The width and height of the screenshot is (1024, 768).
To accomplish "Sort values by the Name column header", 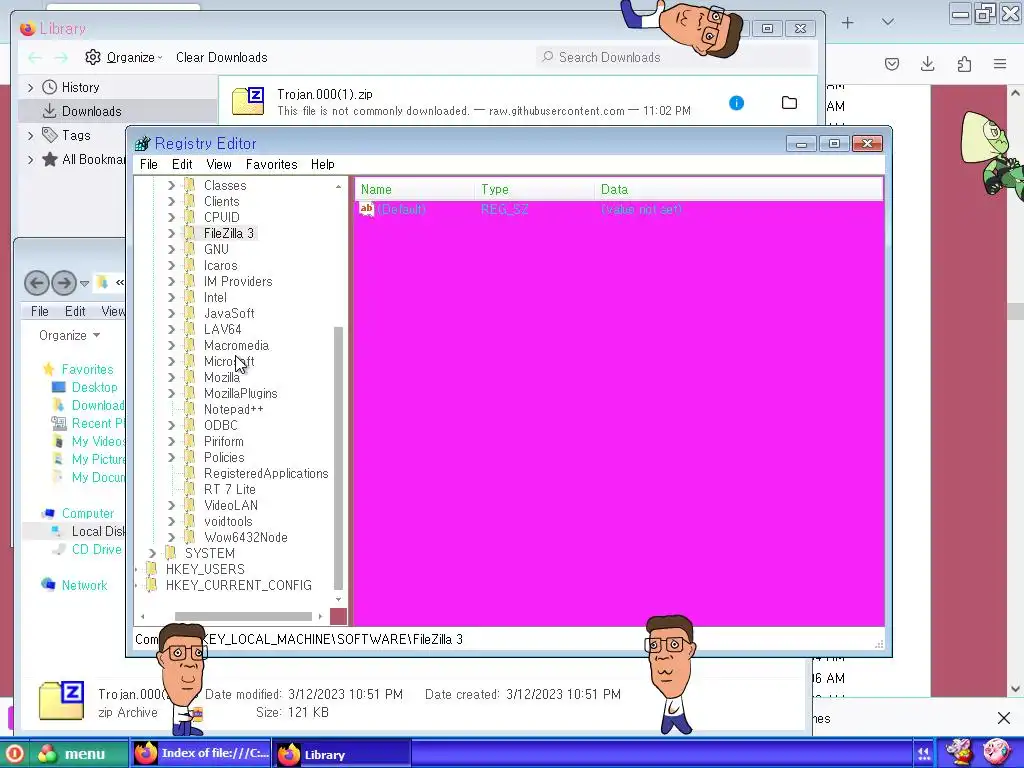I will (415, 189).
